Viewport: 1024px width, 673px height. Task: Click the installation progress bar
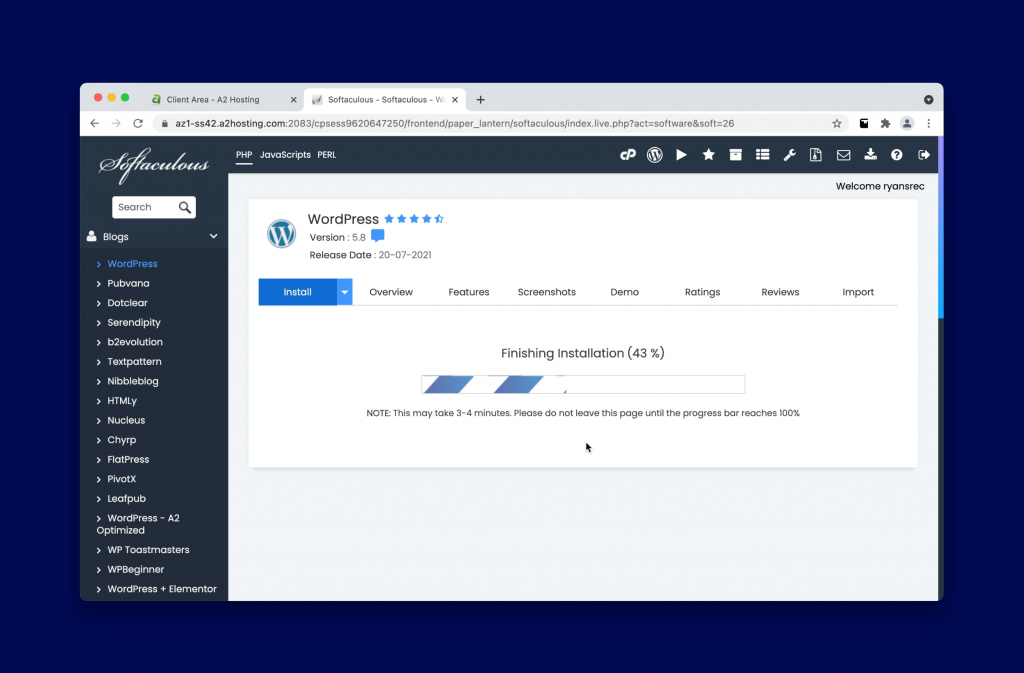coord(583,385)
